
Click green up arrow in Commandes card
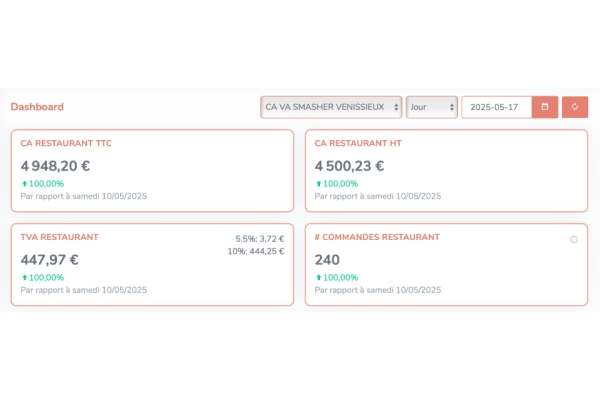318,277
